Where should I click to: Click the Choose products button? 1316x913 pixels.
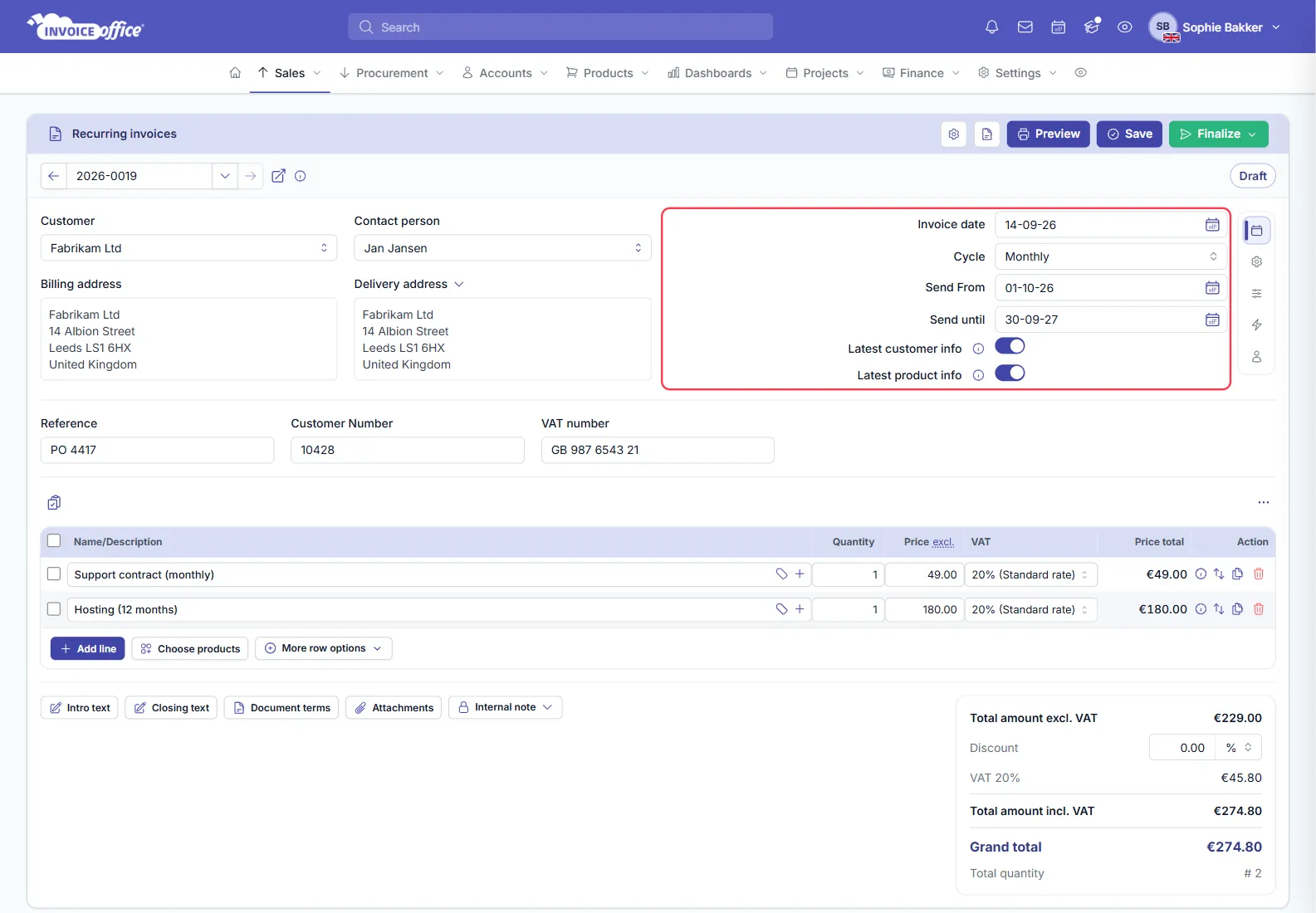[x=190, y=648]
